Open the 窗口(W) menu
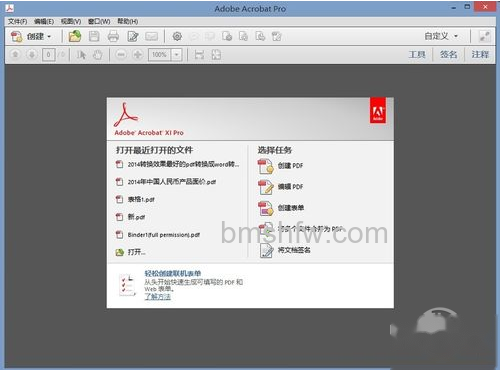Screen dimensions: 500x370 99,21
